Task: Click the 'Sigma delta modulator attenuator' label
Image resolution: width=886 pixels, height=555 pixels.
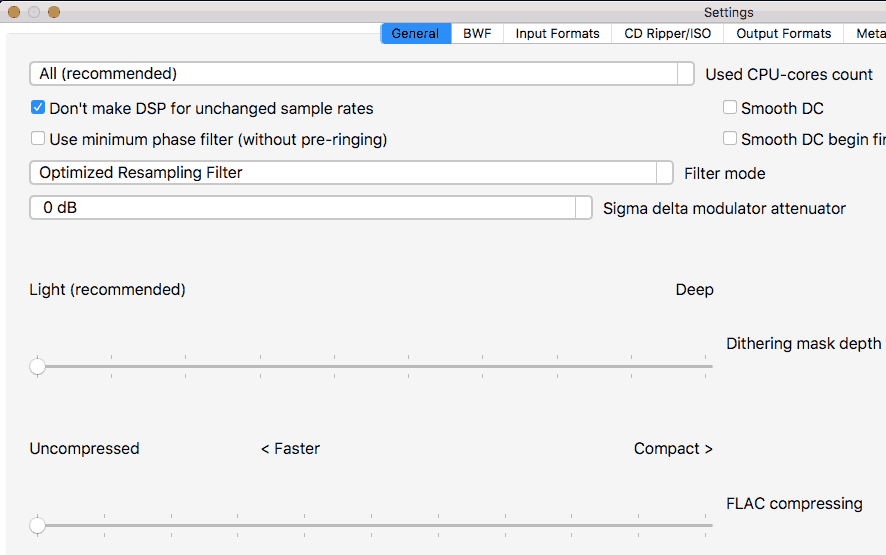Action: pos(724,209)
